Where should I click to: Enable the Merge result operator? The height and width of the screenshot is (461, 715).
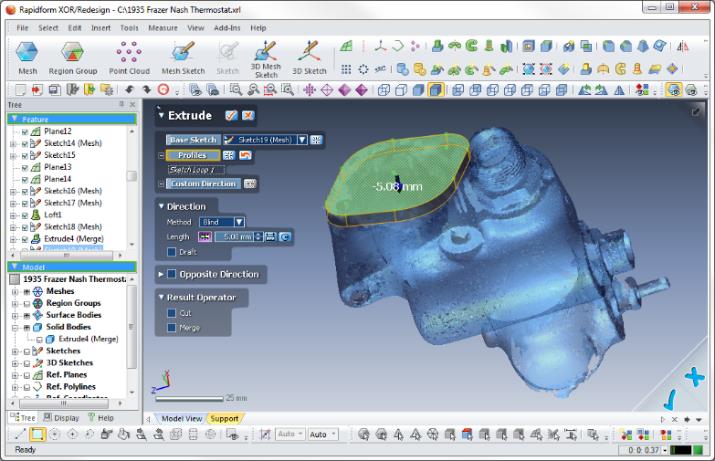tap(171, 327)
